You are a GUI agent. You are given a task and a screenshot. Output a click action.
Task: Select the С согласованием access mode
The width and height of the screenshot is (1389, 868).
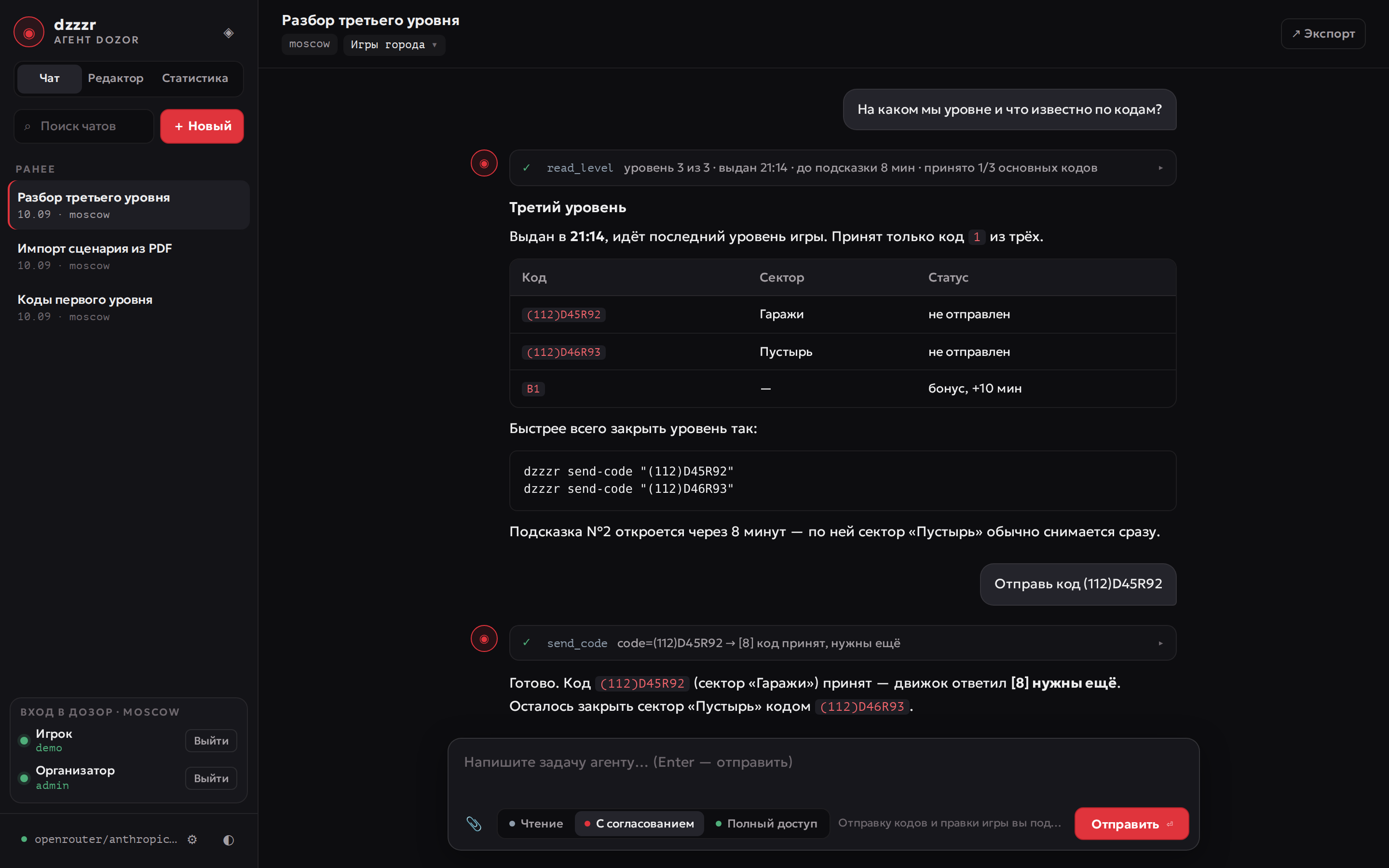640,824
